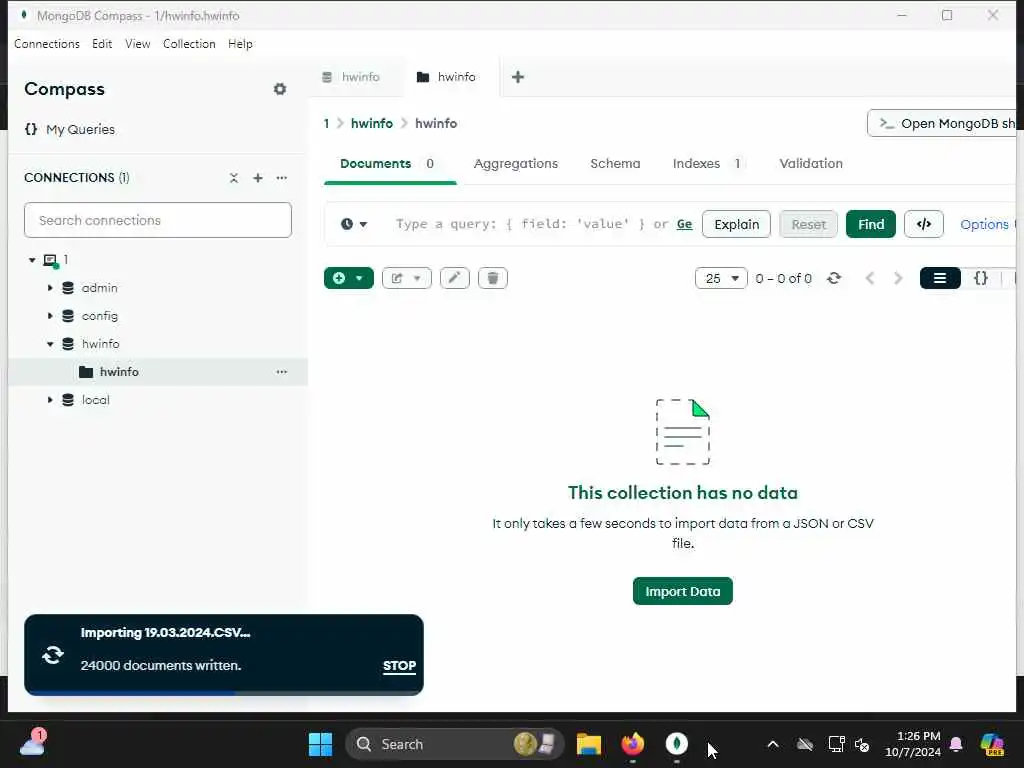Go to next page arrow
Viewport: 1024px width, 768px height.
(x=898, y=278)
